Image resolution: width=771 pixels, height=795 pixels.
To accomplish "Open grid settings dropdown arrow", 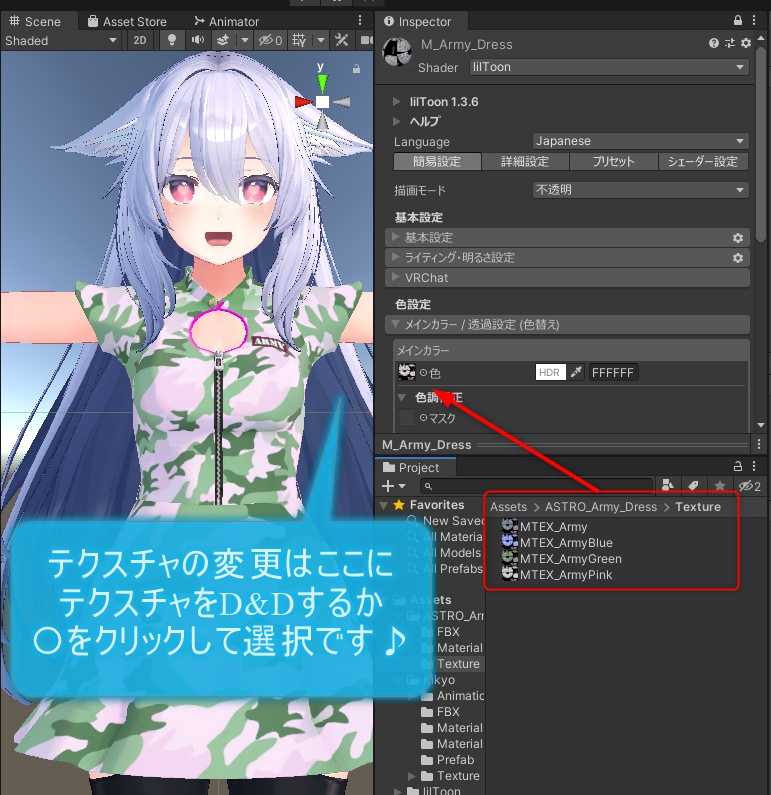I will pyautogui.click(x=321, y=40).
